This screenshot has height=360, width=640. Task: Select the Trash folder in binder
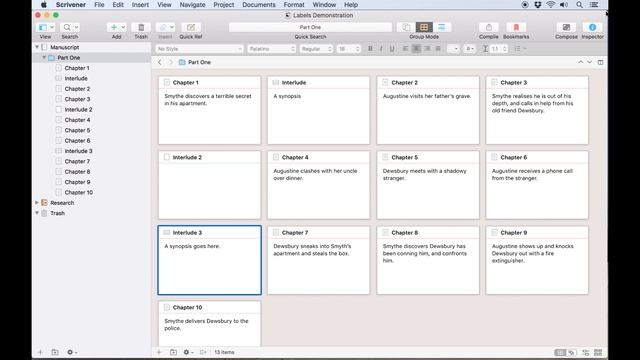(x=57, y=213)
